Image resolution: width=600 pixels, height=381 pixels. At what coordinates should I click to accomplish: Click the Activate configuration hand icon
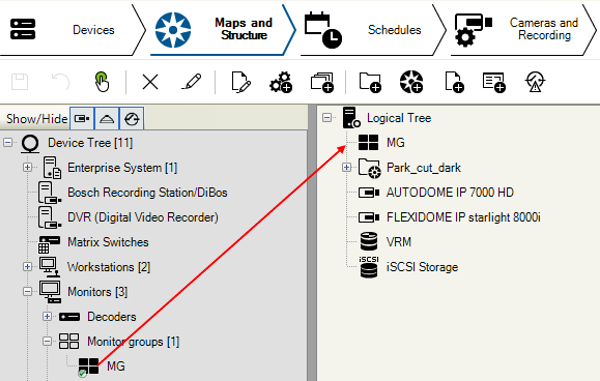pos(101,81)
